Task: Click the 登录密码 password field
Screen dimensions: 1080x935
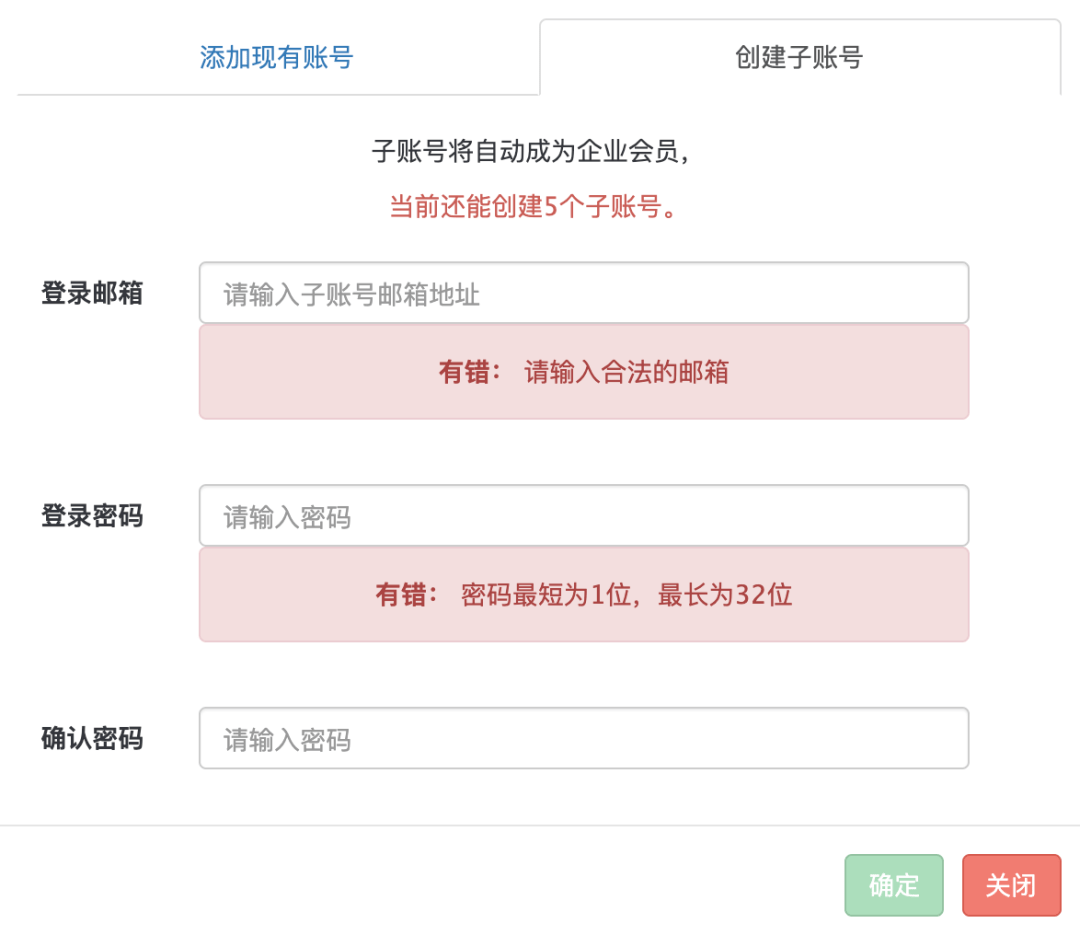Action: (x=584, y=514)
